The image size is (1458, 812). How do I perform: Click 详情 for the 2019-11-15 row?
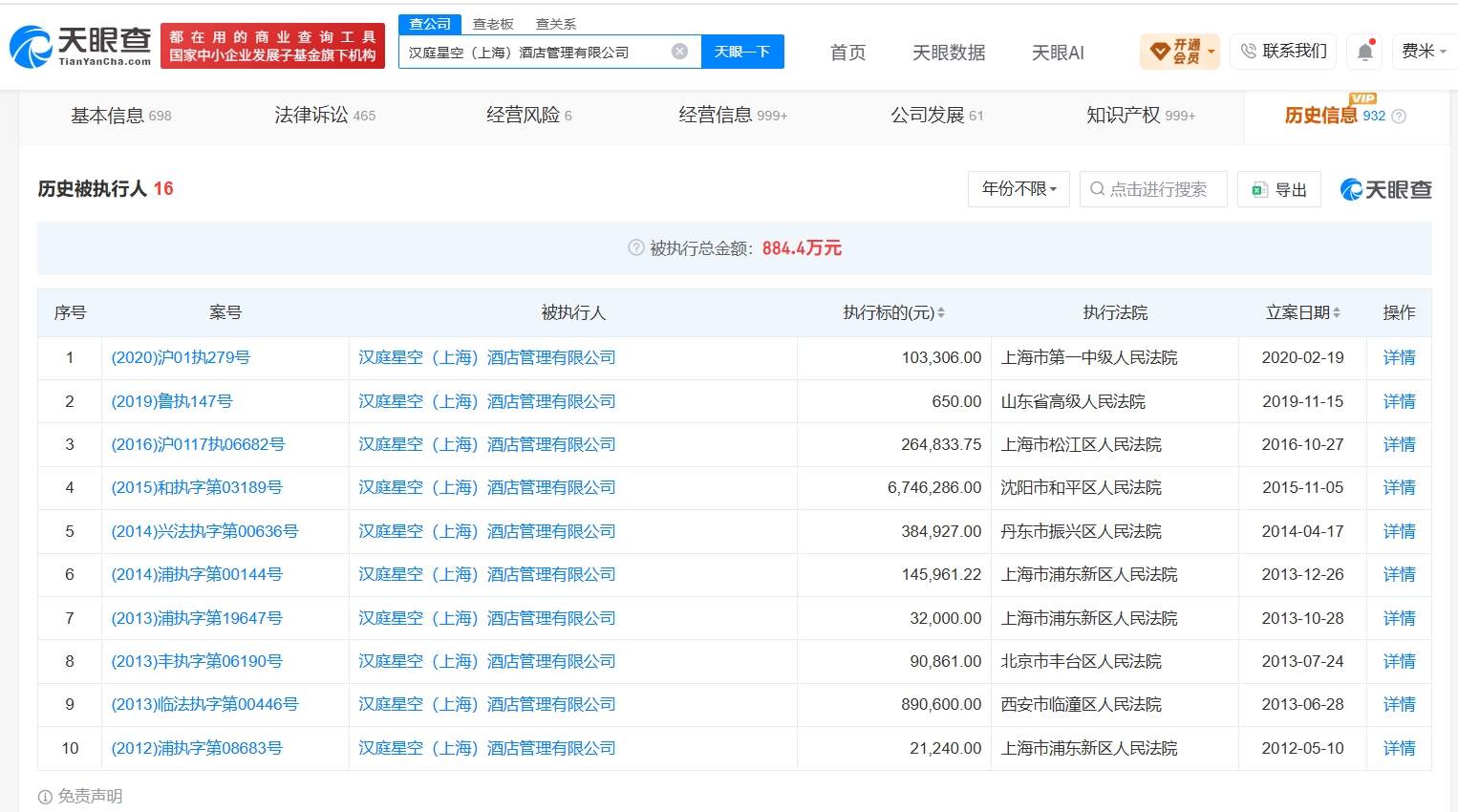tap(1400, 401)
